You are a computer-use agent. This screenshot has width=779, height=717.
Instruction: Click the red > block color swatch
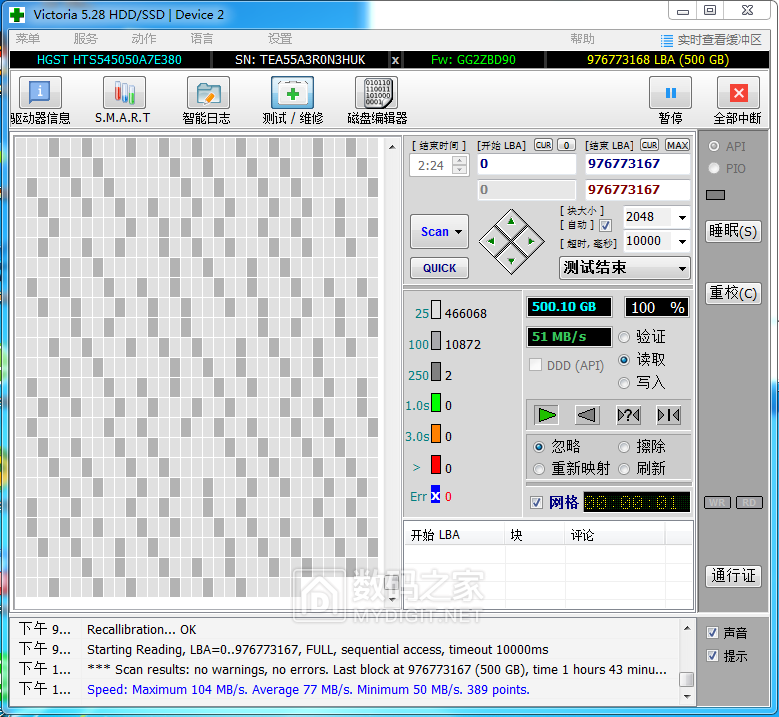coord(436,465)
